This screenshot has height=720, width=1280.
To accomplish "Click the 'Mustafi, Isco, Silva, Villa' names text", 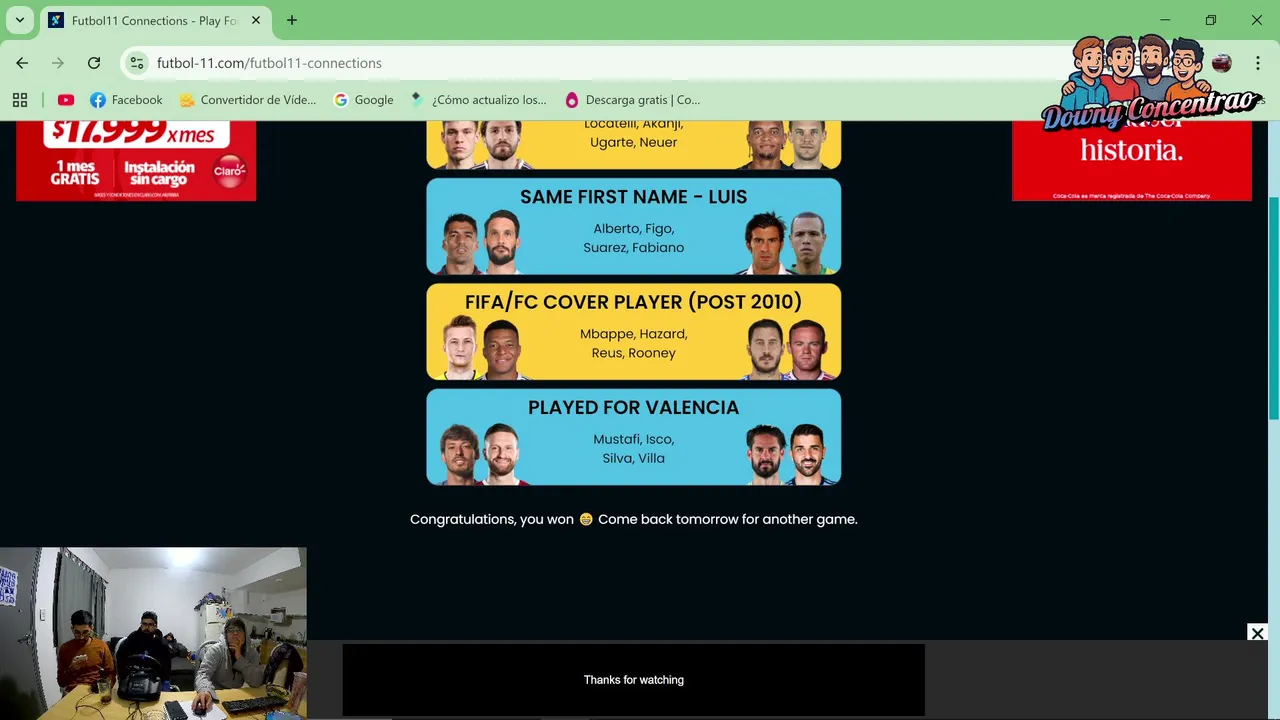I will coord(633,448).
